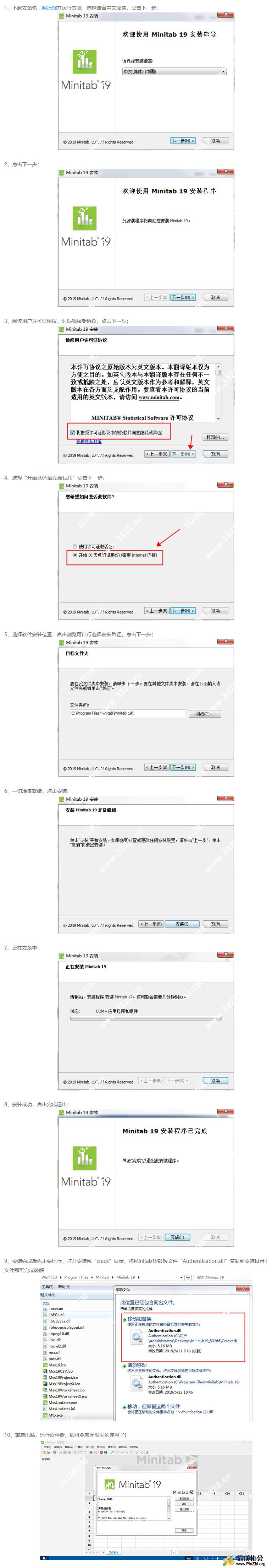This screenshot has width=267, height=1568.
Task: Click 取消 in the 正在安装 Minitab 19 window
Action: 215,1080
